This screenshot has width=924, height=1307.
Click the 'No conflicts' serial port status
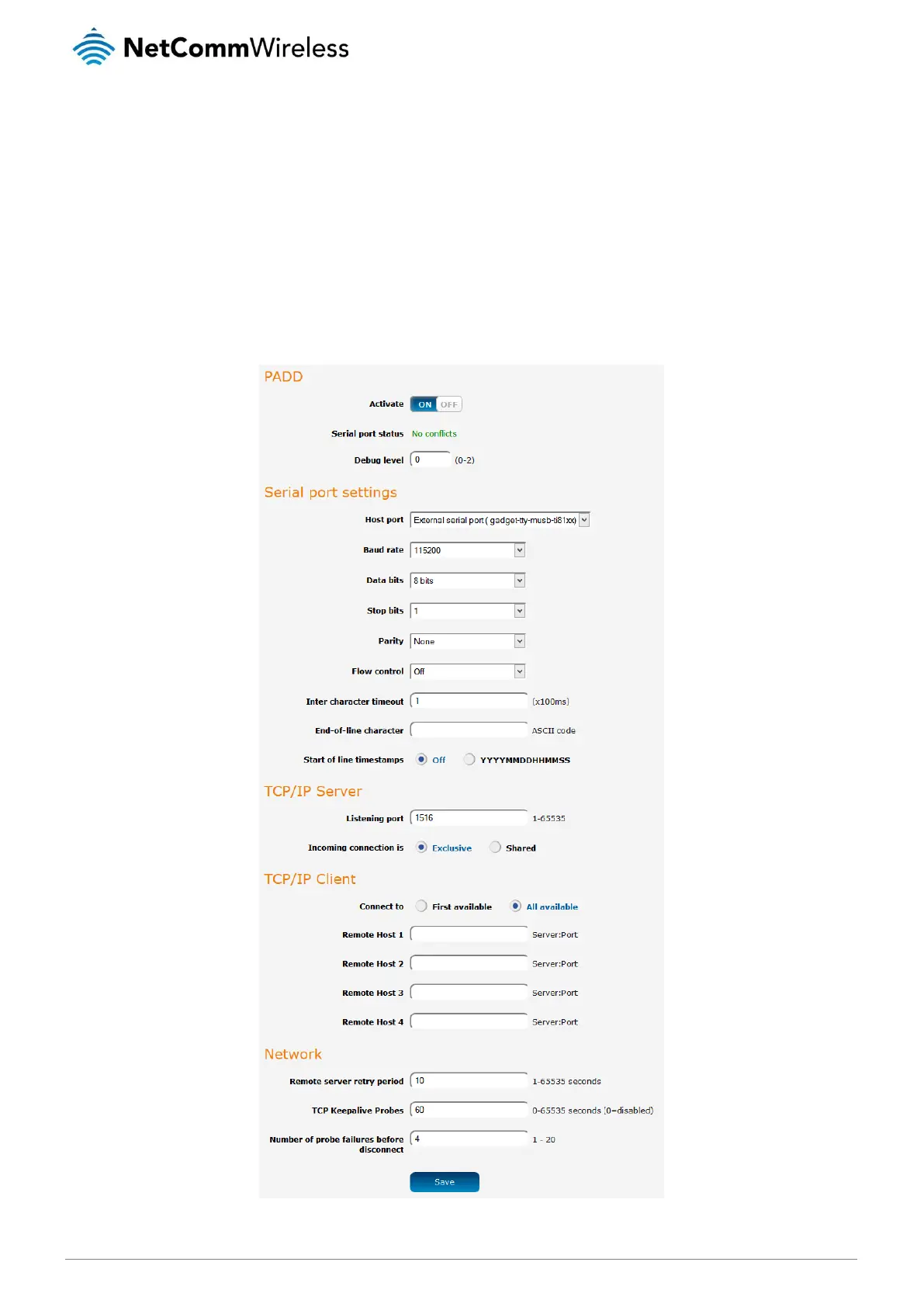click(434, 434)
